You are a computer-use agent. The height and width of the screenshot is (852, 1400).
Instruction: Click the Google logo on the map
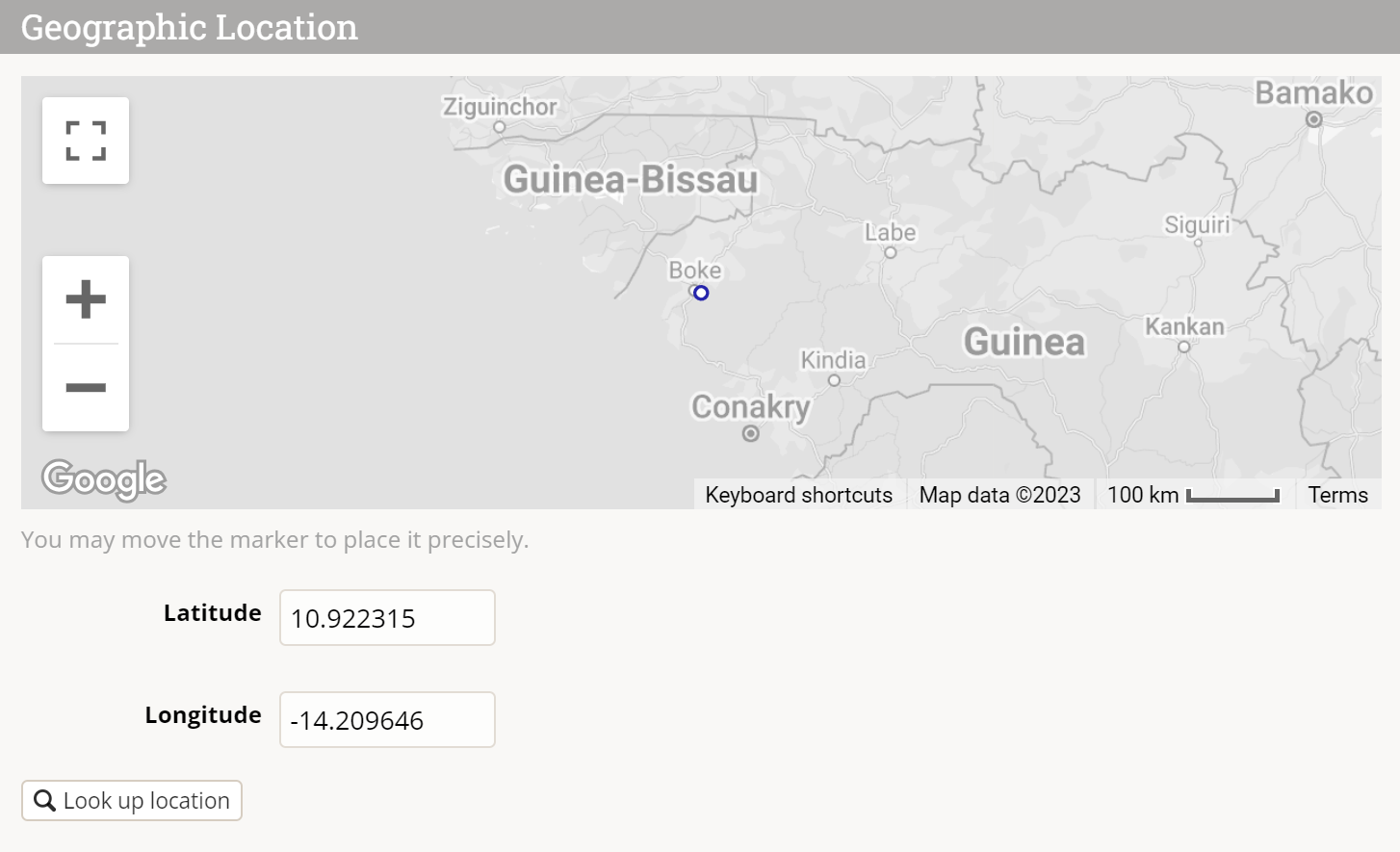(x=104, y=479)
